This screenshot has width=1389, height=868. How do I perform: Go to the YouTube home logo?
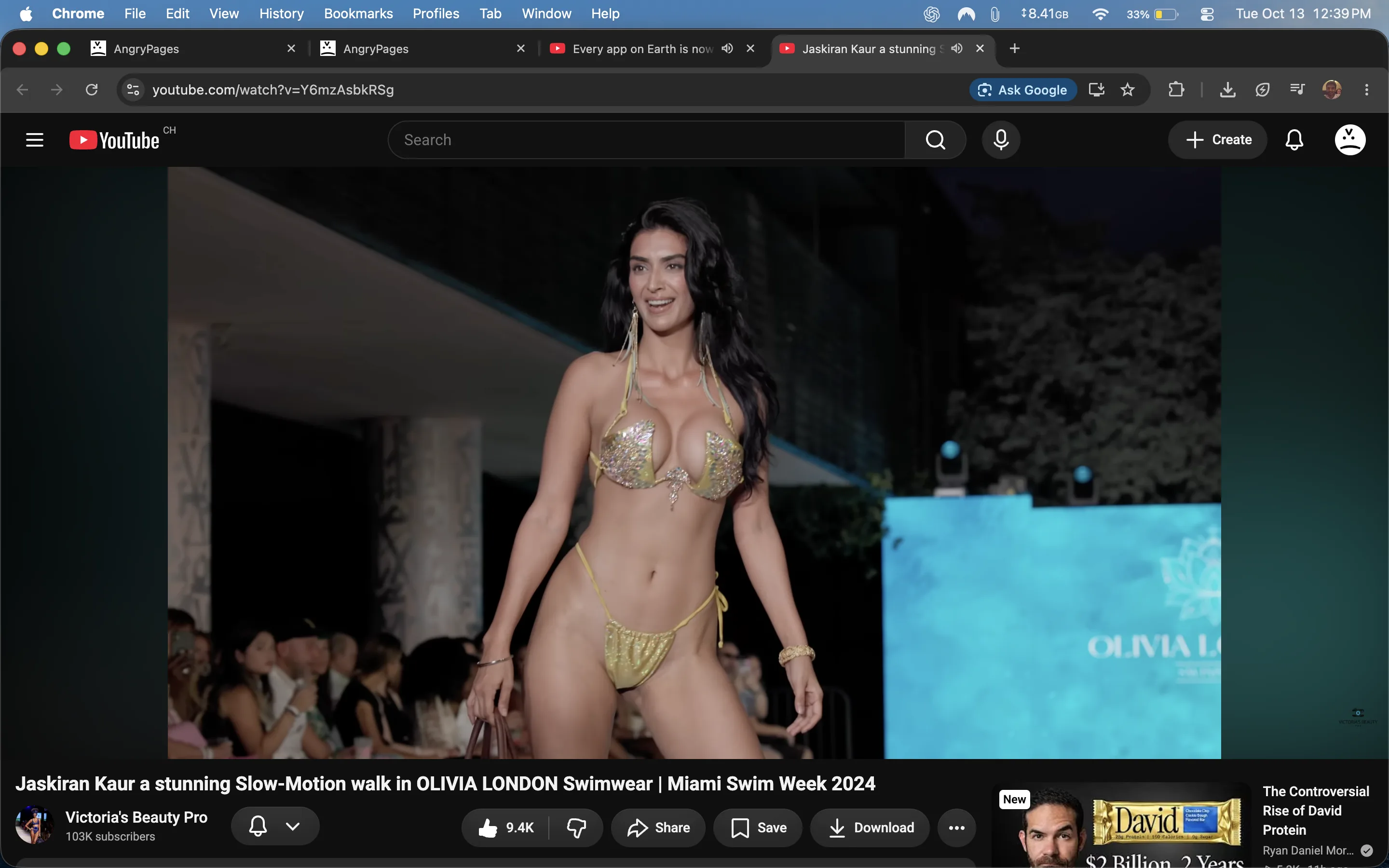(x=114, y=140)
